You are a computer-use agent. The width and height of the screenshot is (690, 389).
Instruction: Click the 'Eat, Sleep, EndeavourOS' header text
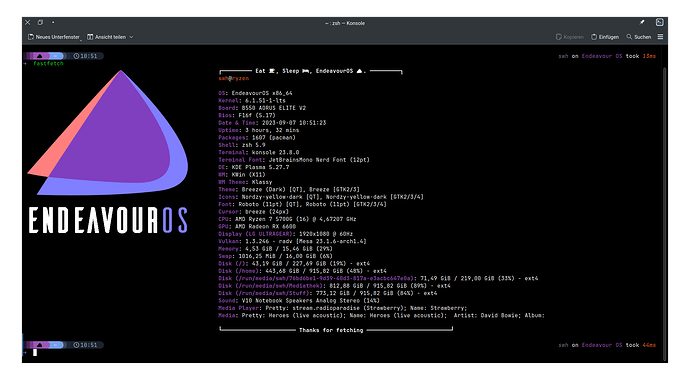[x=311, y=71]
